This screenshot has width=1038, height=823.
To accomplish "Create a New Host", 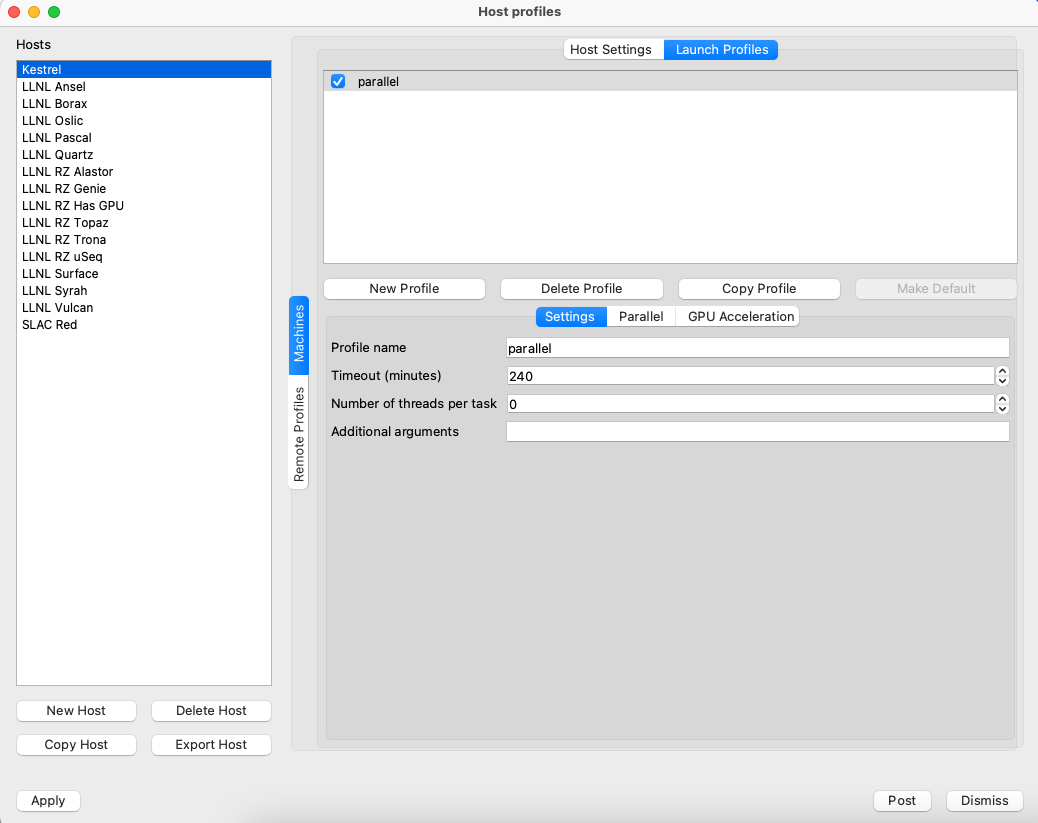I will (76, 710).
